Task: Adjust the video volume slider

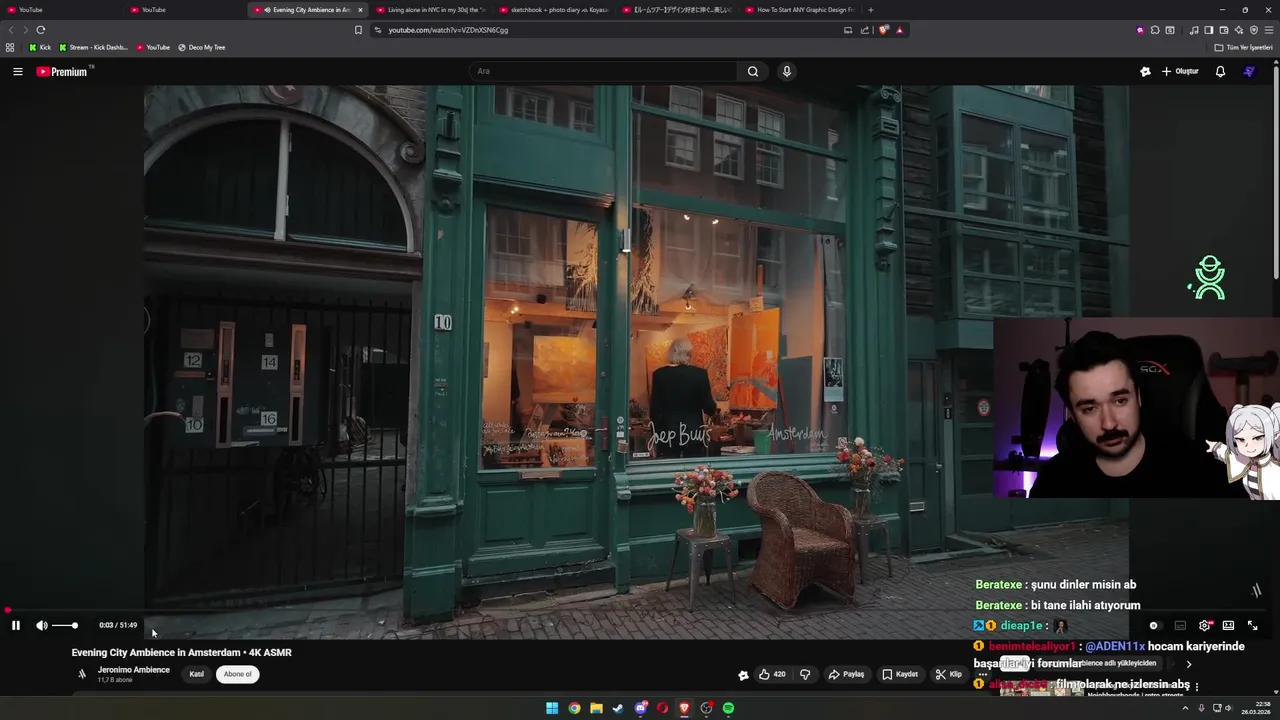Action: coord(65,625)
